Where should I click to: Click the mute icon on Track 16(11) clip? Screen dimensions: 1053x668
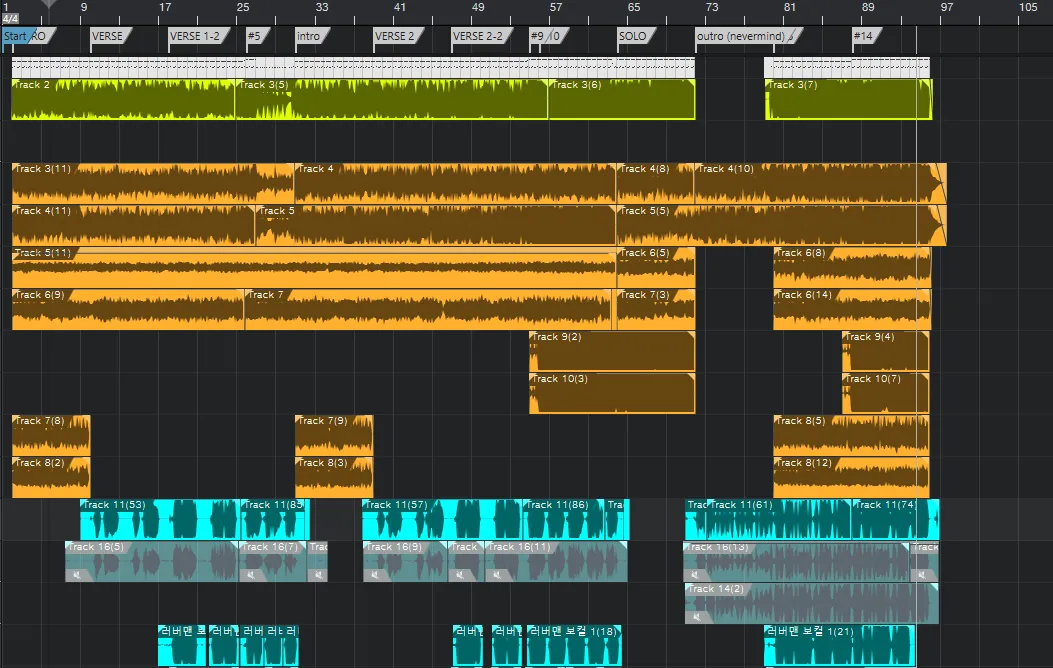[498, 575]
